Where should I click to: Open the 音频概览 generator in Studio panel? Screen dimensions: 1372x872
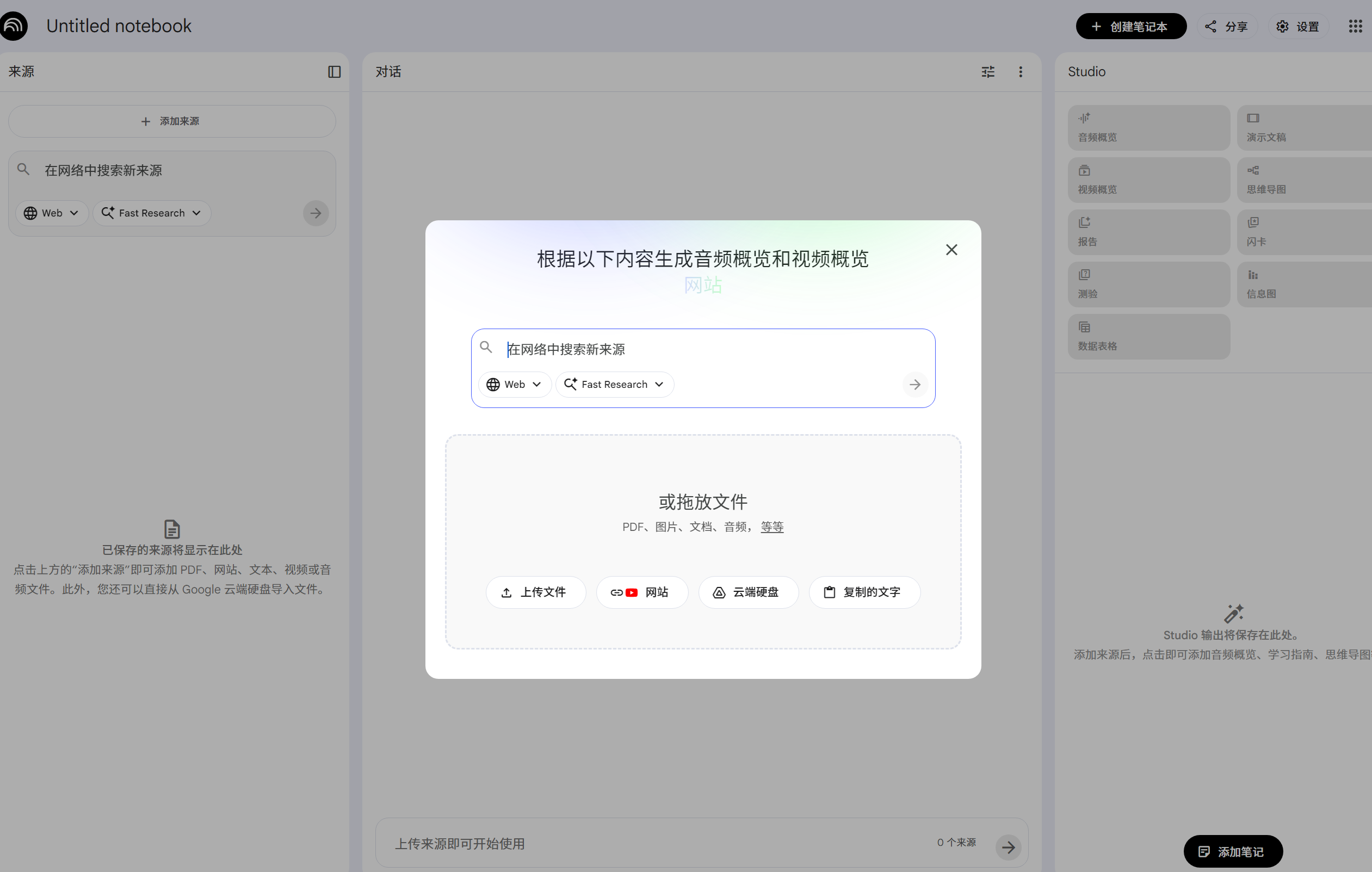click(x=1148, y=127)
